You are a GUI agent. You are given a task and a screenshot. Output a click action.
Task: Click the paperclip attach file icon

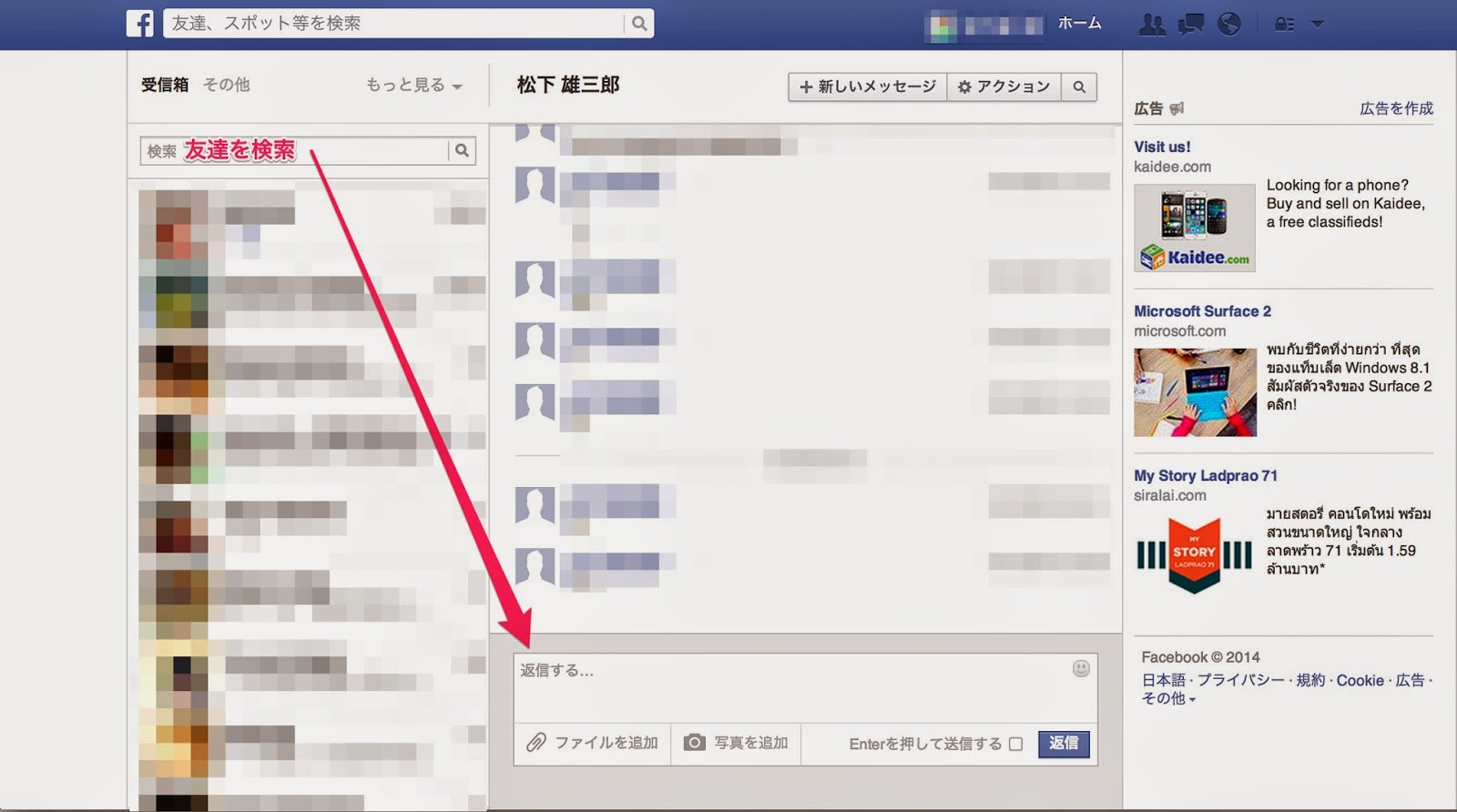(535, 743)
